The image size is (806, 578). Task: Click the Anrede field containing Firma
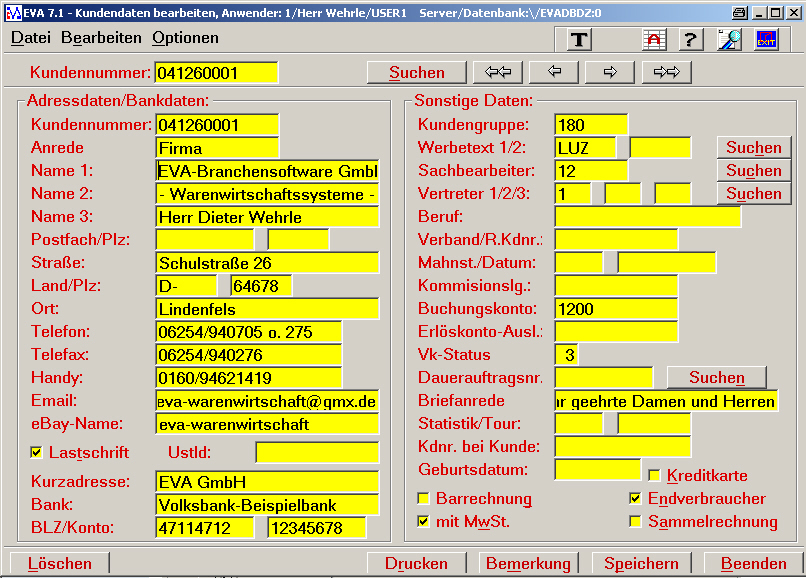point(217,148)
